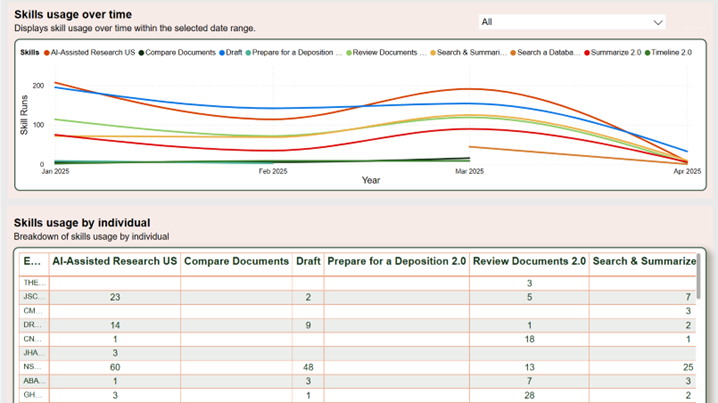Viewport: 718px width, 403px height.
Task: Select the JSC... row name cell
Action: 31,297
